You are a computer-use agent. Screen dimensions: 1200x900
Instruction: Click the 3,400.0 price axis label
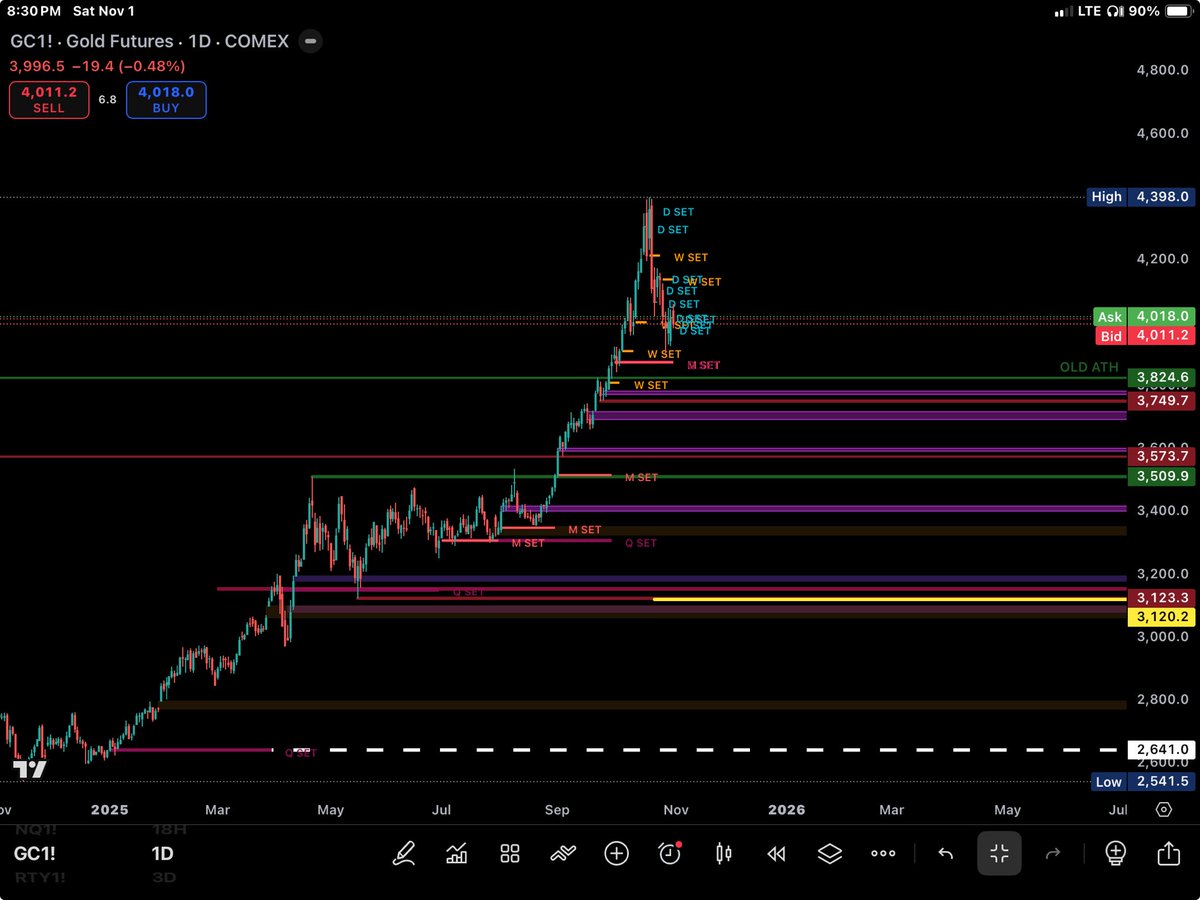[1161, 511]
